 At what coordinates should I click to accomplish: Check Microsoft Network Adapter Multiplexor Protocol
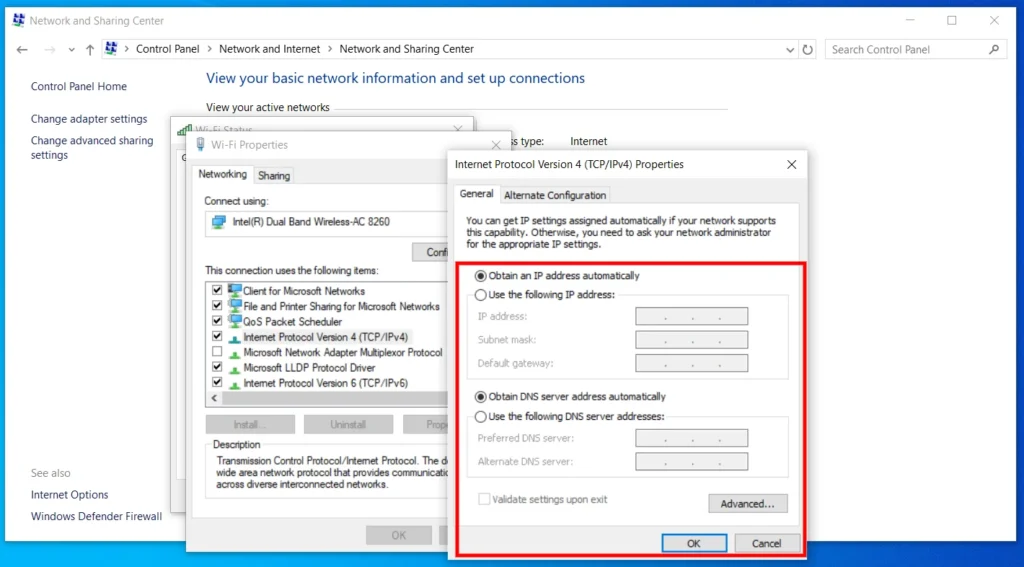pyautogui.click(x=217, y=352)
